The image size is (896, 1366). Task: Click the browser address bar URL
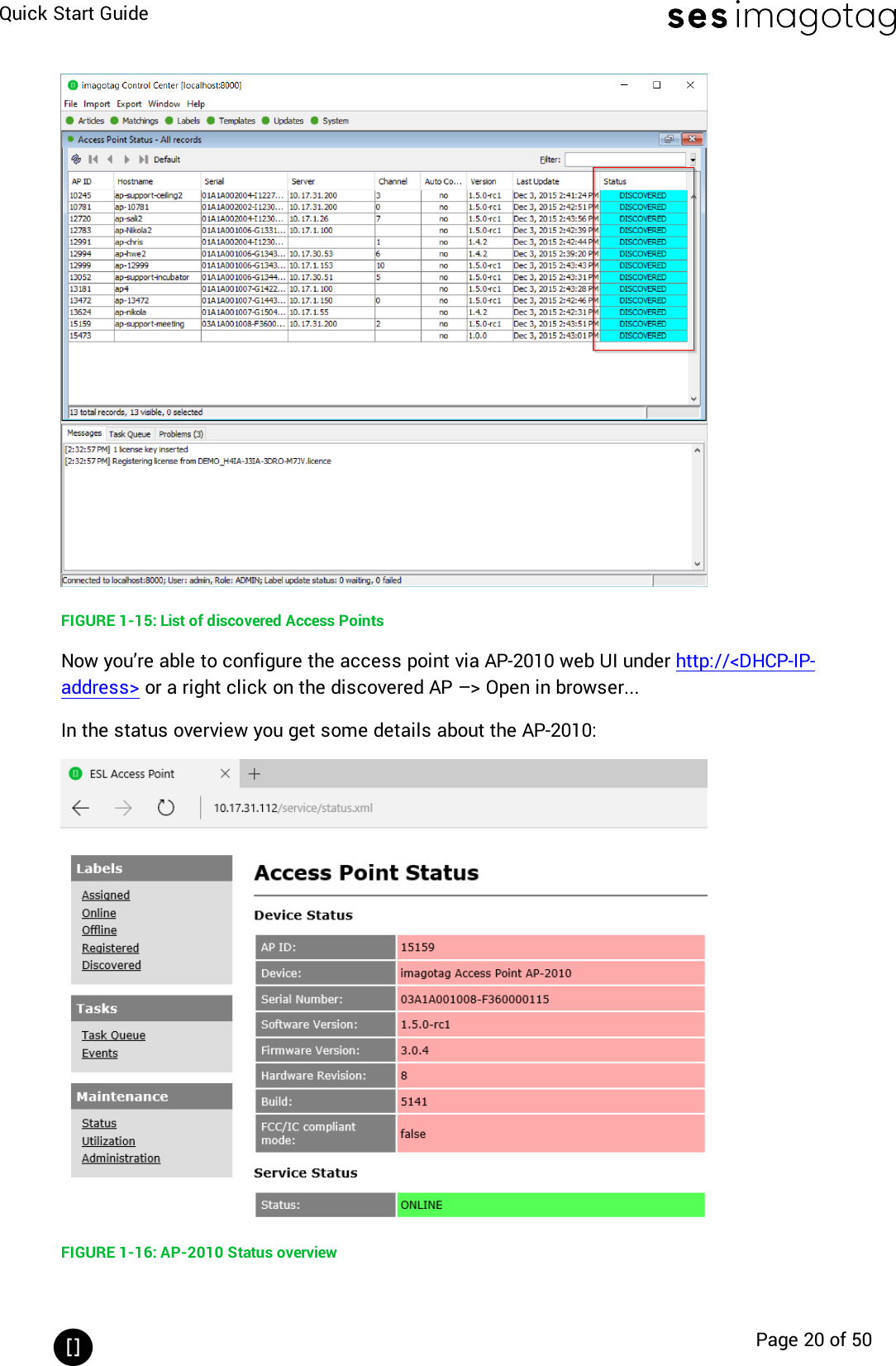293,808
